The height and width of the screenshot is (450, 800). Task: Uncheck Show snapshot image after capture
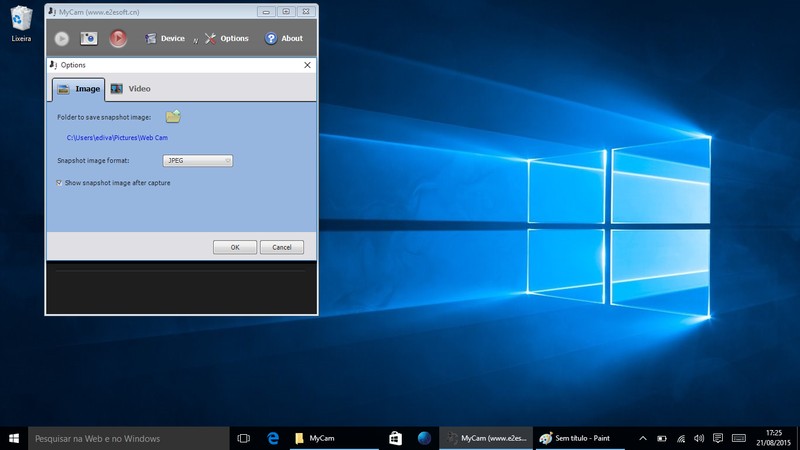[x=60, y=183]
